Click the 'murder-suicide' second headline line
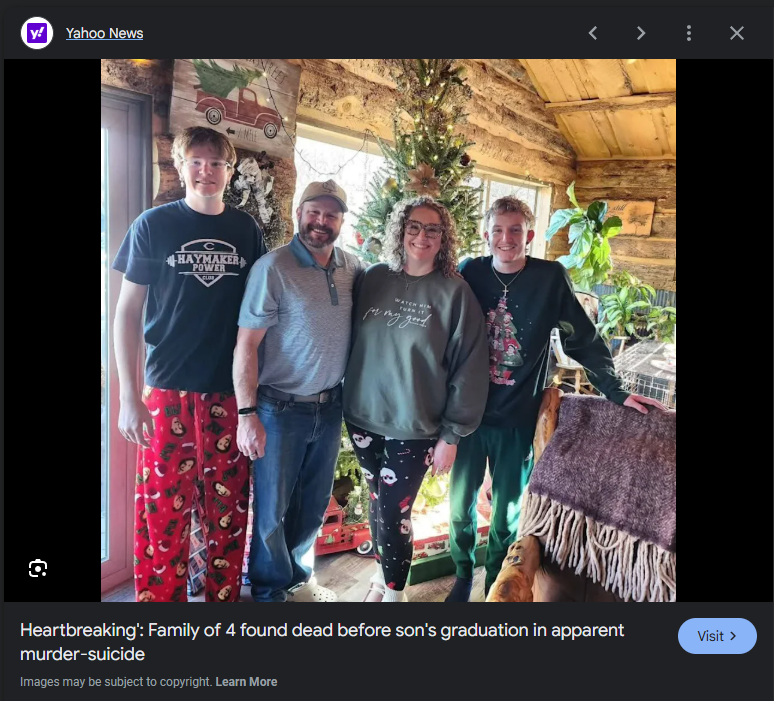 point(82,654)
